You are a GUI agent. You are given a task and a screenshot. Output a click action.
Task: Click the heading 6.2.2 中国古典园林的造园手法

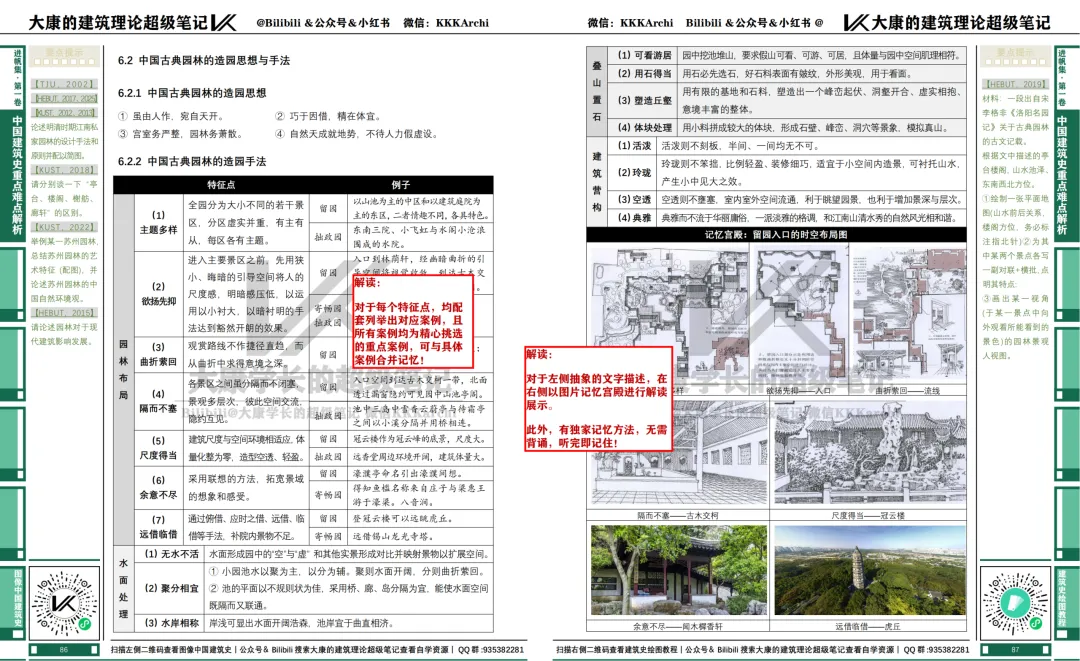191,162
